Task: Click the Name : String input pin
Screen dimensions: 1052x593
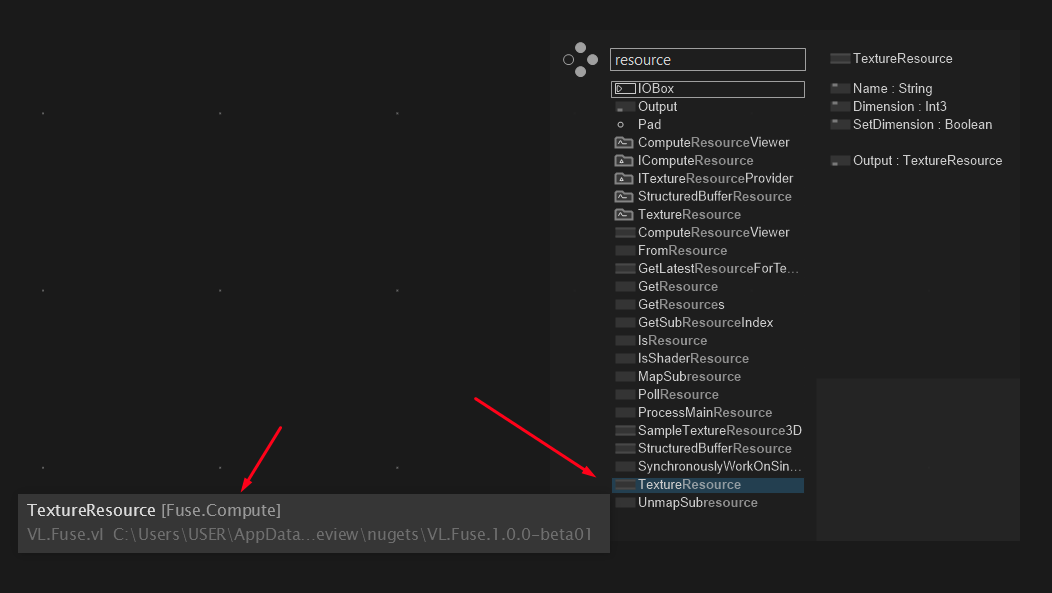Action: [x=840, y=89]
